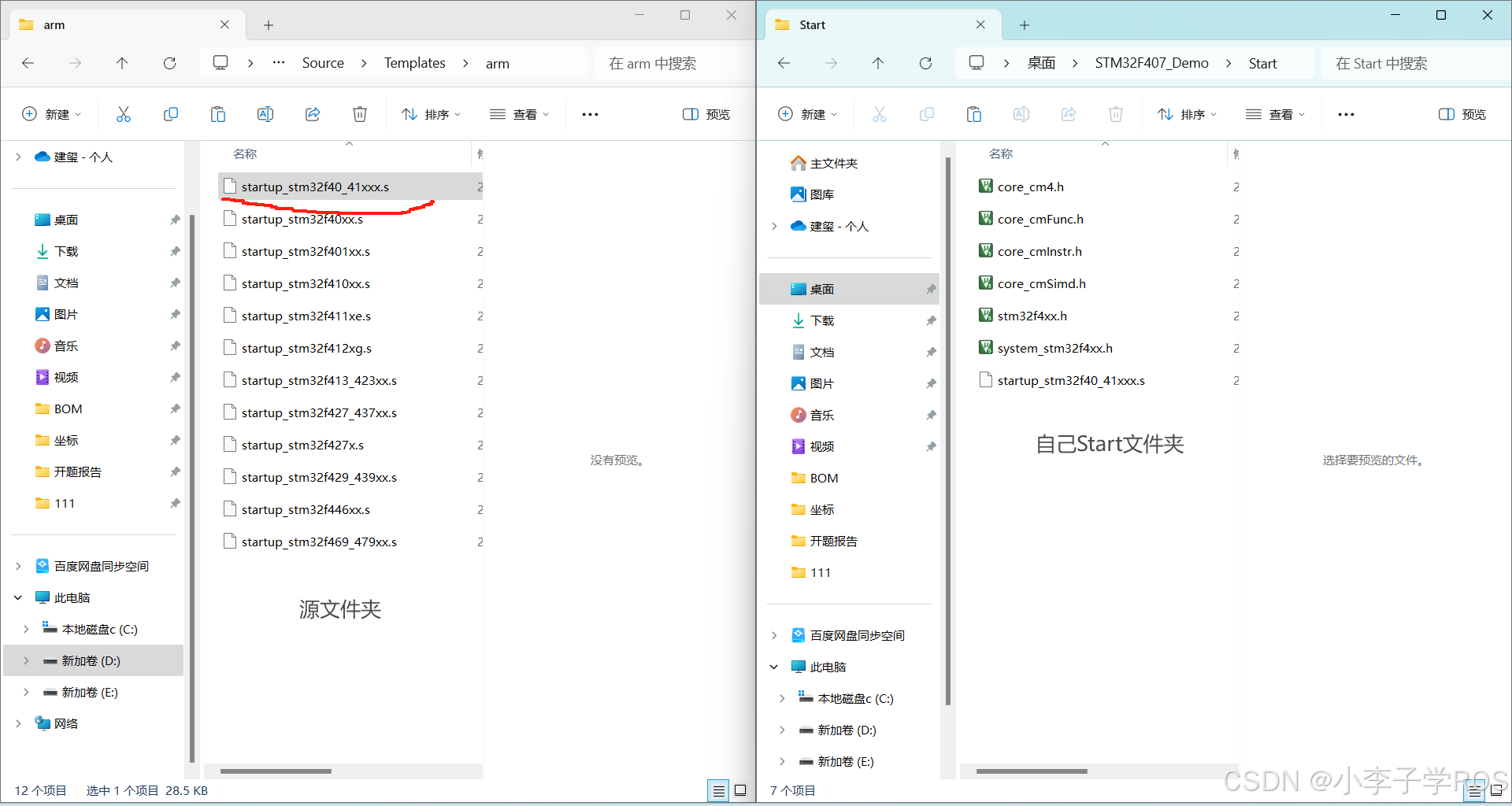Click the Refresh icon in the arm window
Image resolution: width=1512 pixels, height=806 pixels.
(x=169, y=63)
